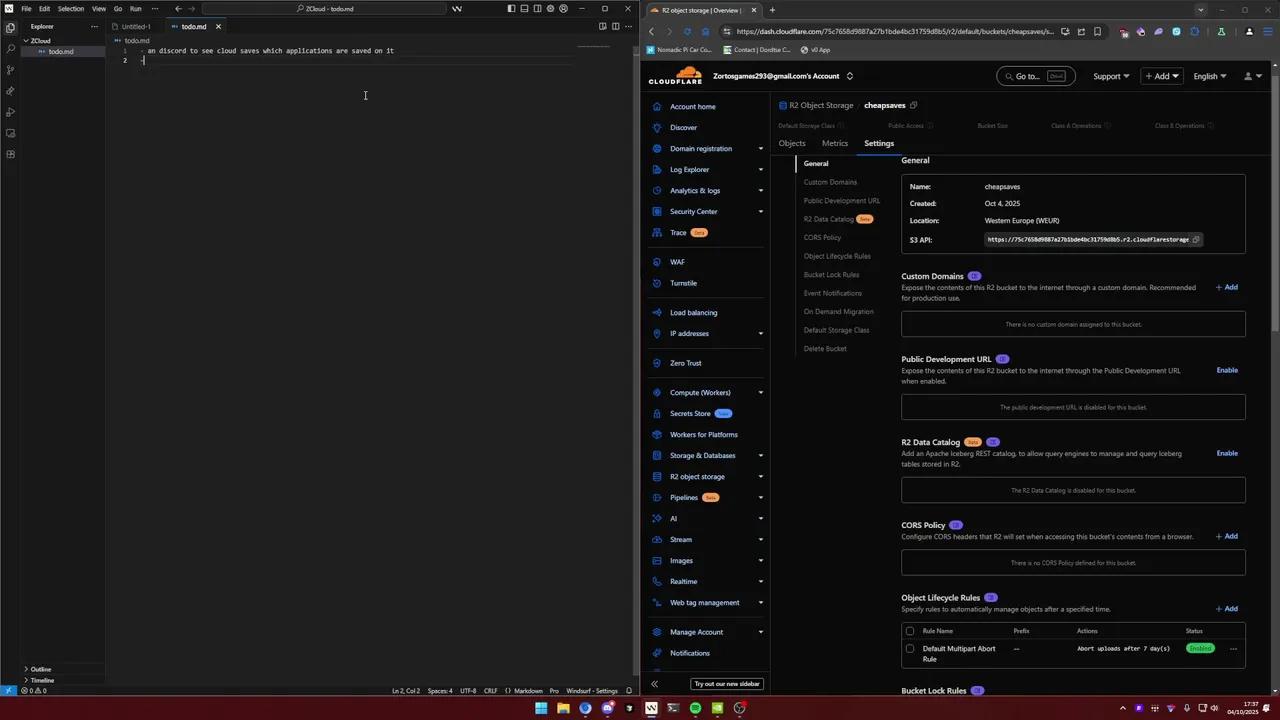
Task: Switch to the Untitled-1 editor tab
Action: [136, 27]
